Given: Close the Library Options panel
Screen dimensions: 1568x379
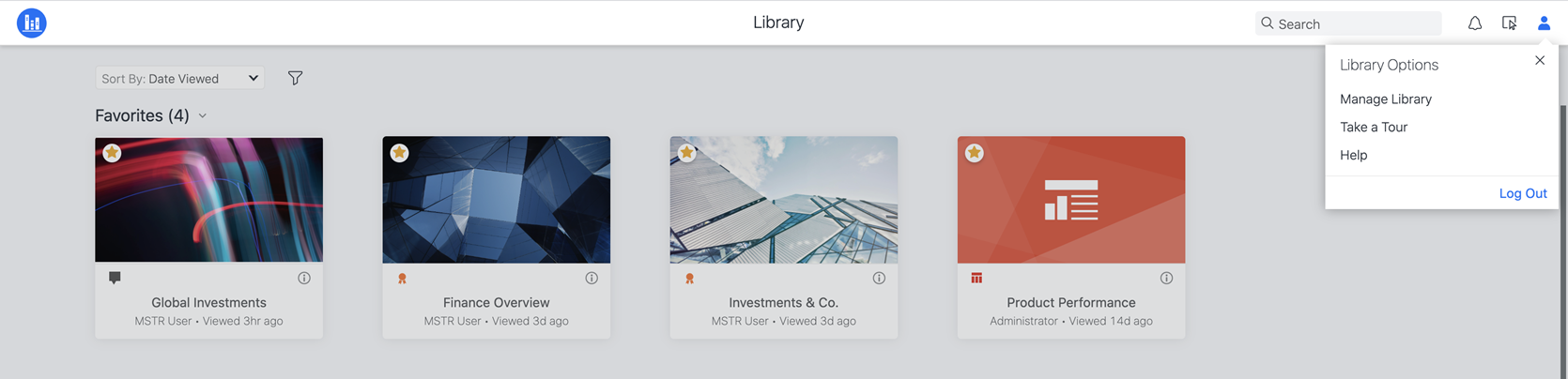Looking at the screenshot, I should 1540,60.
